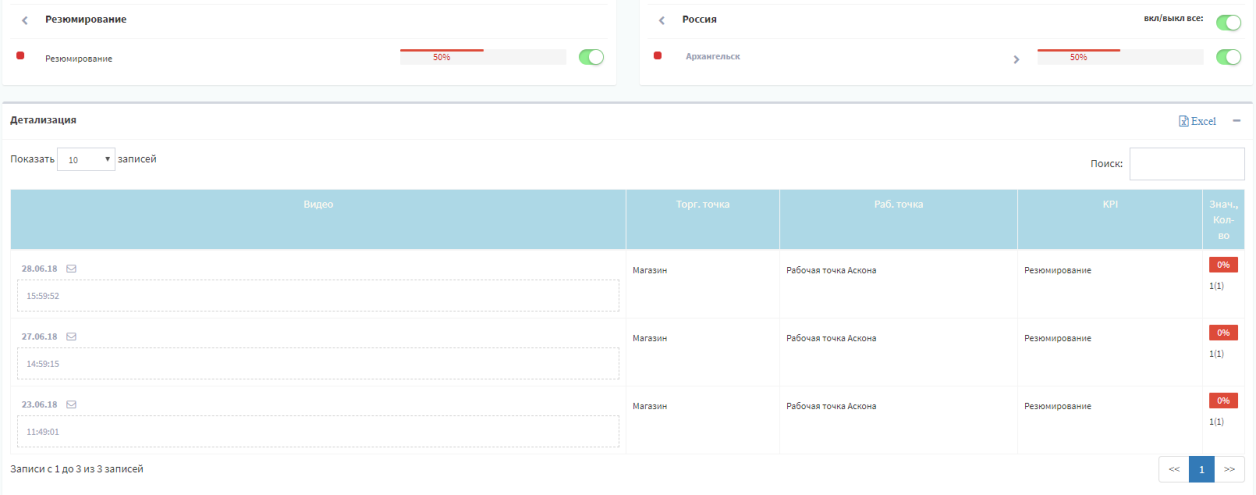1256x495 pixels.
Task: Click the red square marker beside Архангельск
Action: (657, 56)
